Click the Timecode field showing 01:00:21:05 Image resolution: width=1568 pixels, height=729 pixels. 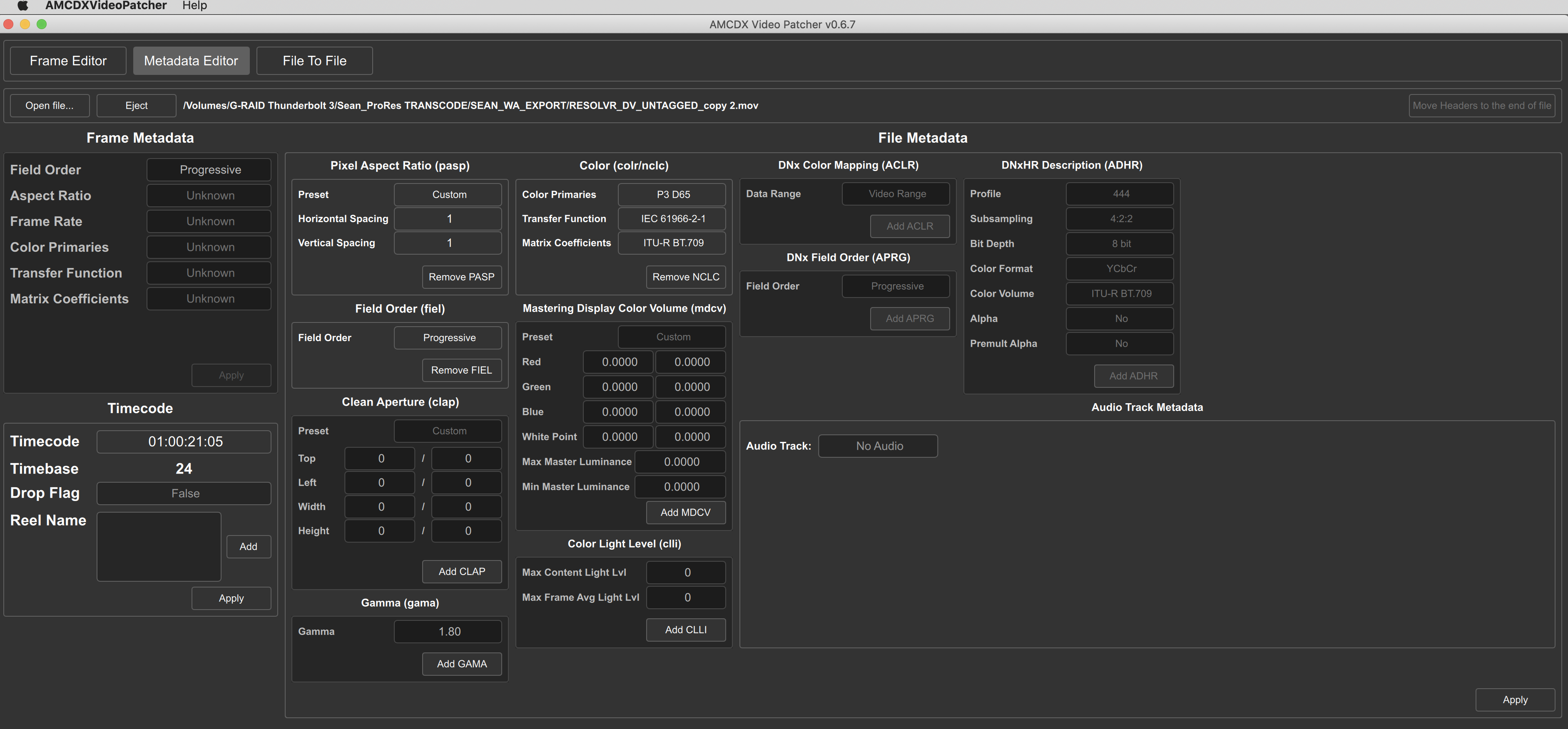184,442
